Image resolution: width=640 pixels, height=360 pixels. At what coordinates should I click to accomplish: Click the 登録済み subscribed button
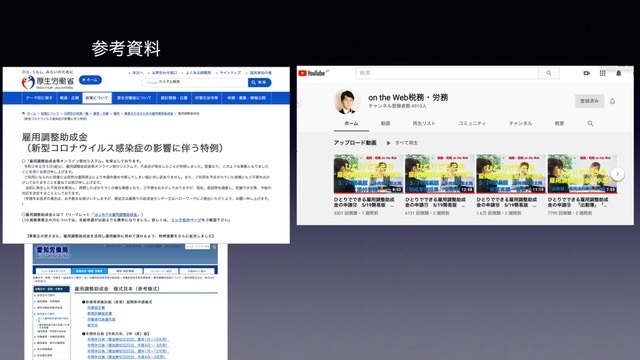589,101
